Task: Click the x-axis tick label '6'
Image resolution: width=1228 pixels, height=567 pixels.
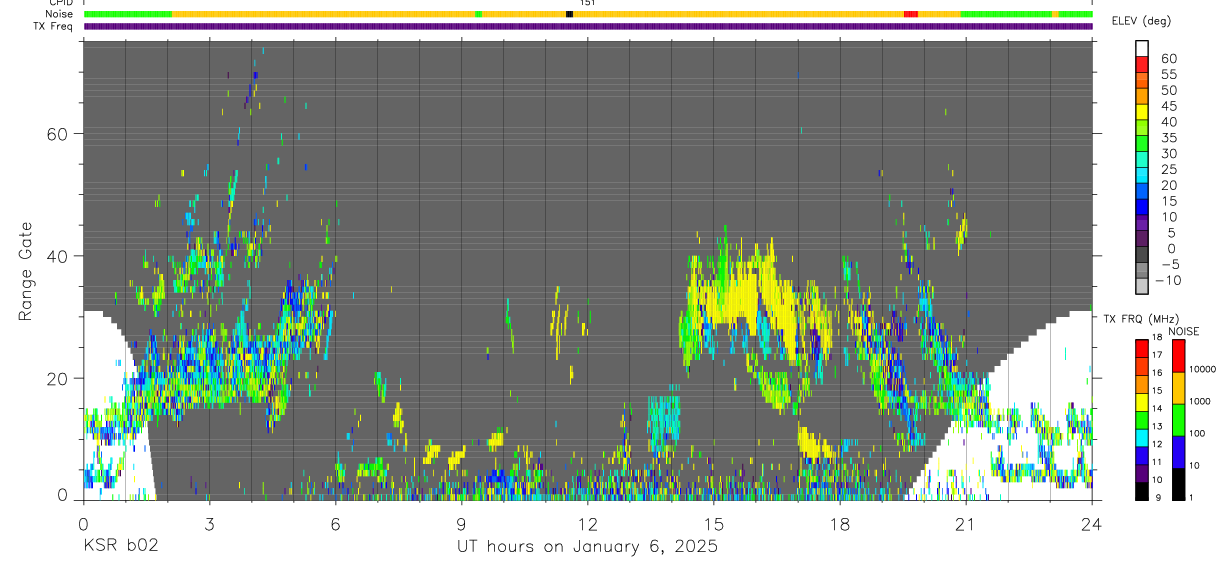Action: click(335, 523)
